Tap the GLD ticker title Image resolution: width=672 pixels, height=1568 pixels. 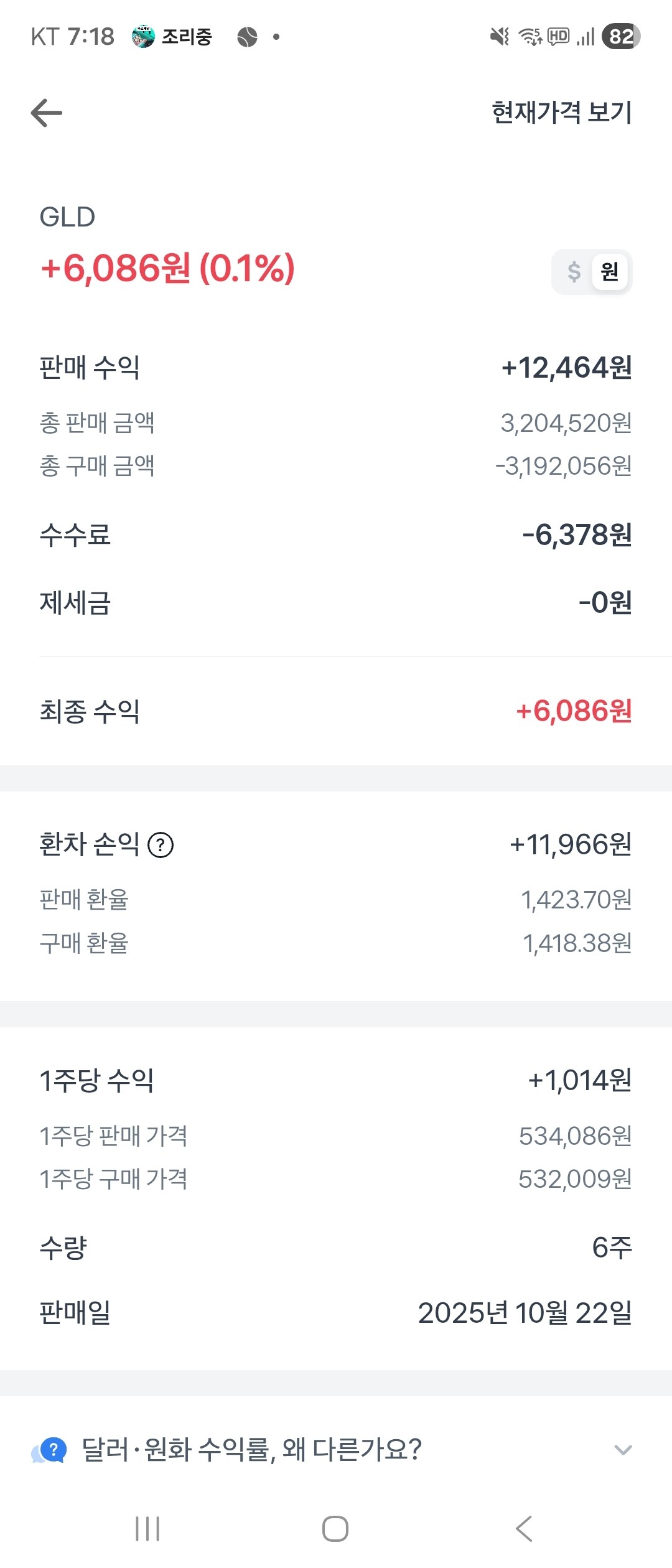tap(67, 217)
